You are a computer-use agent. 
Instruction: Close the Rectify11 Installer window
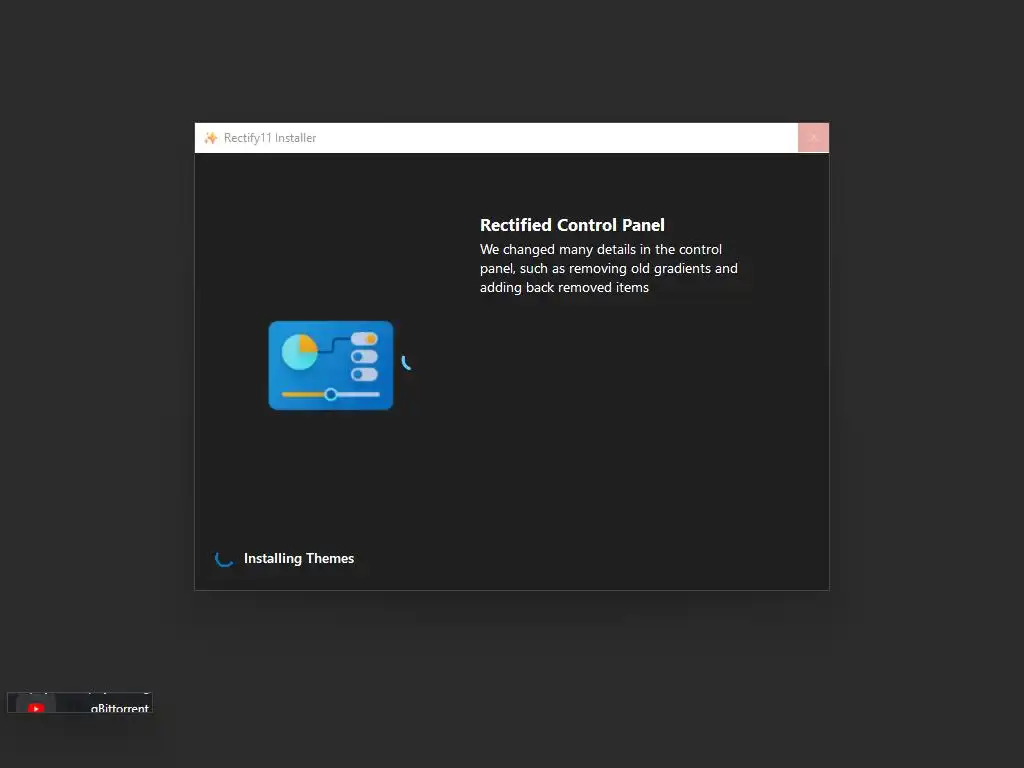pyautogui.click(x=813, y=138)
